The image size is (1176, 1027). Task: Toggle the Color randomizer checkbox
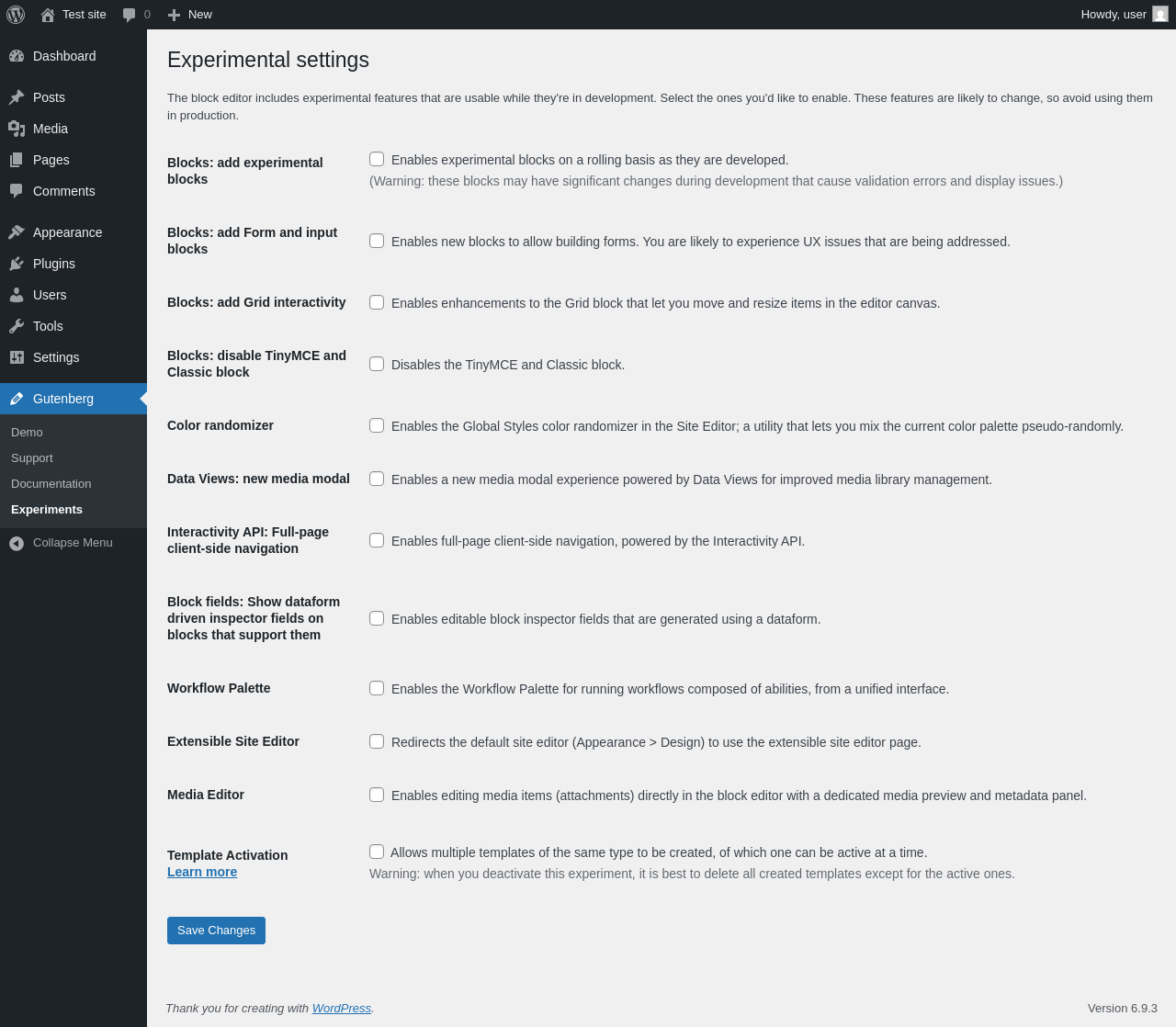pos(377,425)
